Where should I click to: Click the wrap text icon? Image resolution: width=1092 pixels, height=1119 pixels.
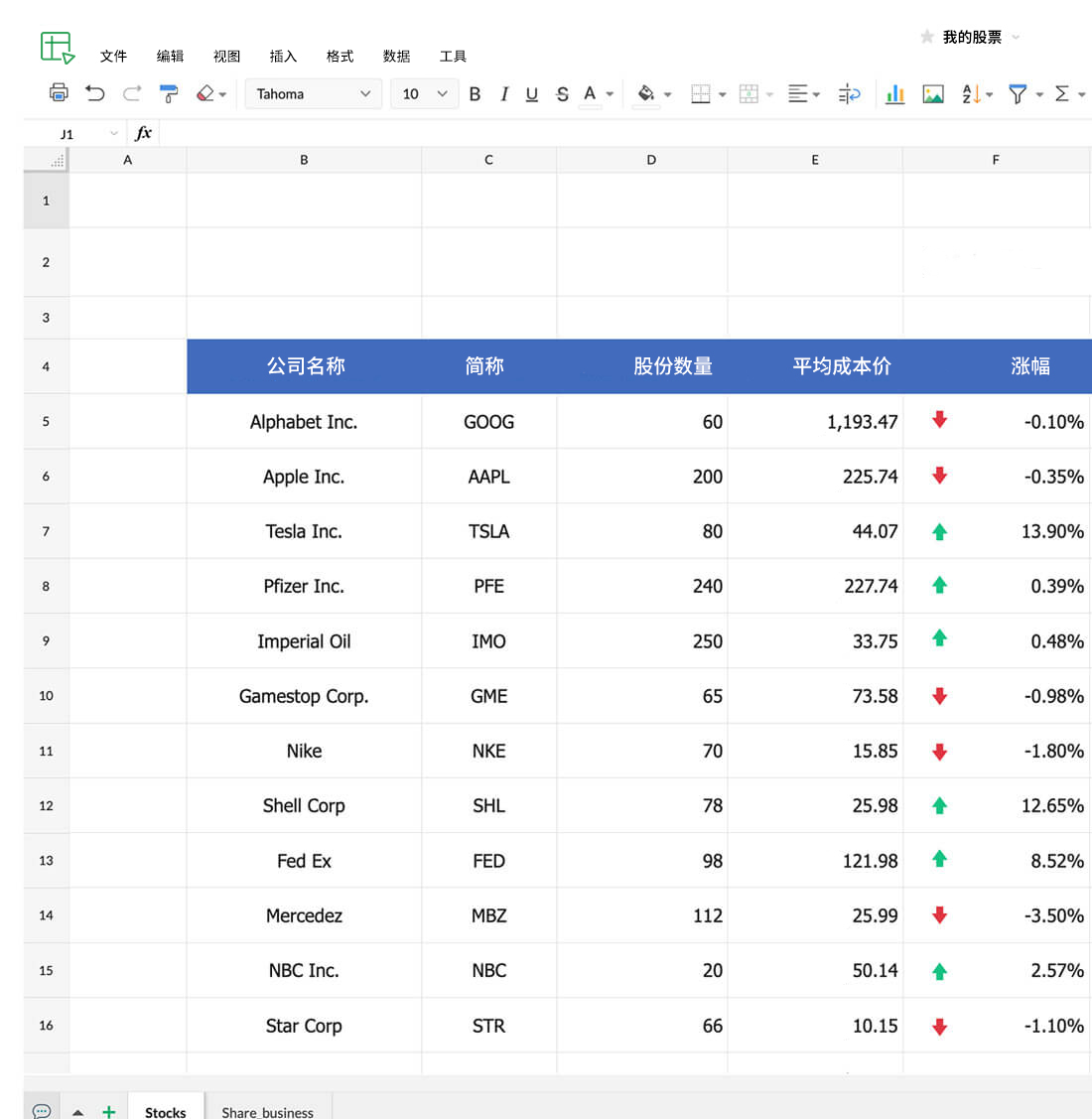click(x=849, y=93)
